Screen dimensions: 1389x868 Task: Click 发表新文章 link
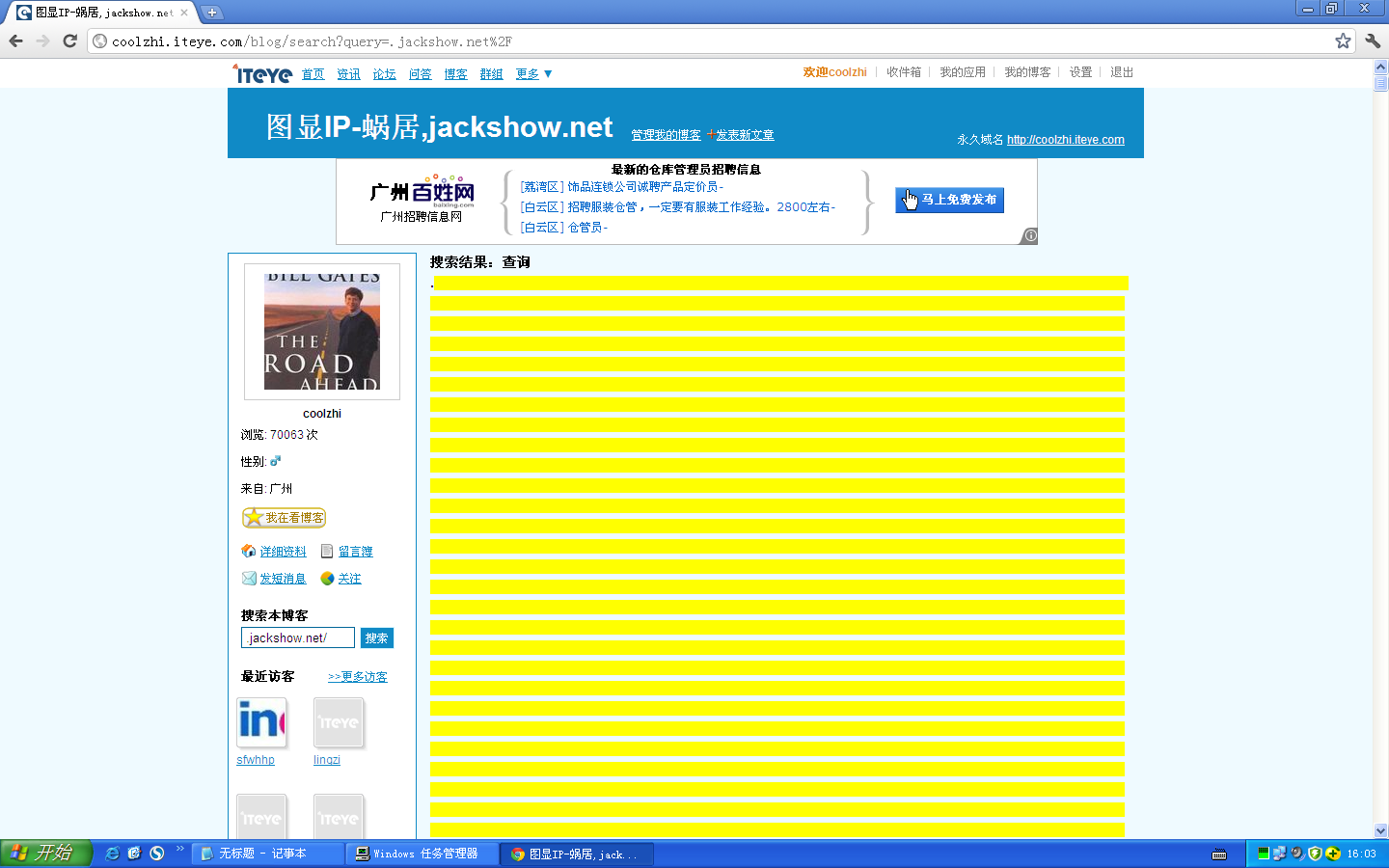click(x=745, y=135)
